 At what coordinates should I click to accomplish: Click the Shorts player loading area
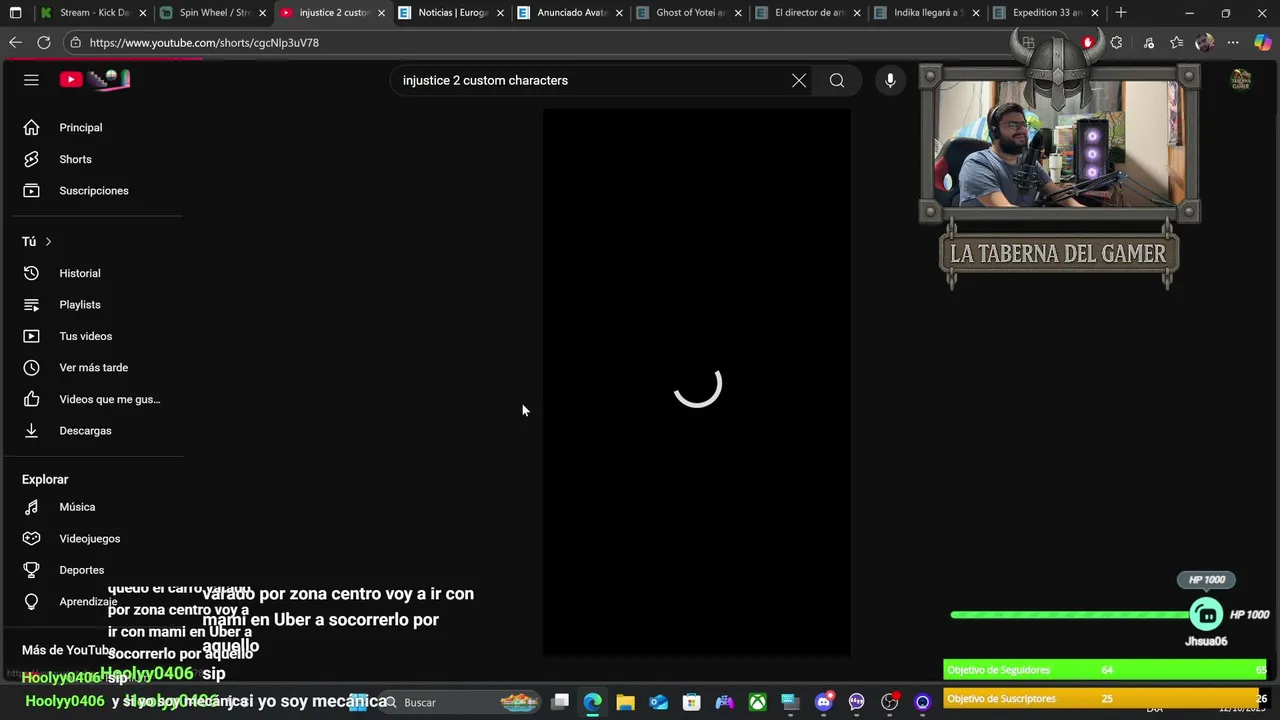click(697, 383)
